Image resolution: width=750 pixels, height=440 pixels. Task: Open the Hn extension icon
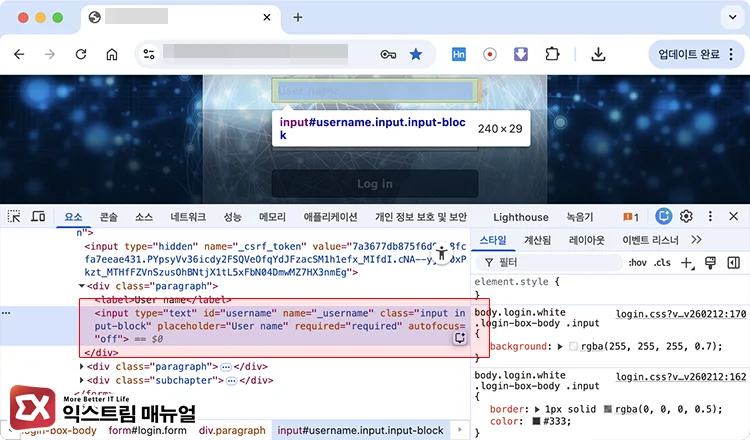459,55
